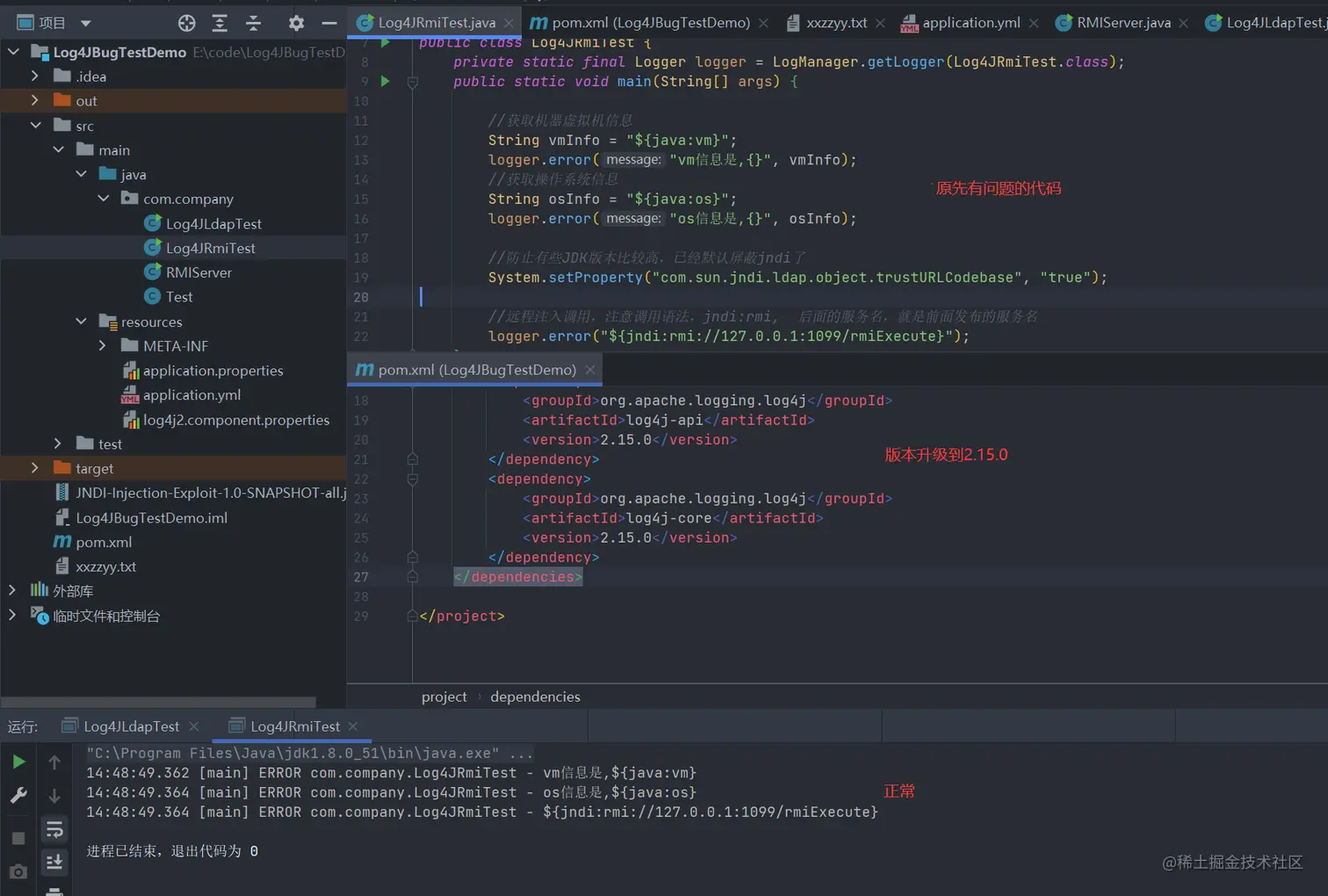Screen dimensions: 1328x896
Task: Click the project panel horizontal scrollbar
Action: (158, 703)
